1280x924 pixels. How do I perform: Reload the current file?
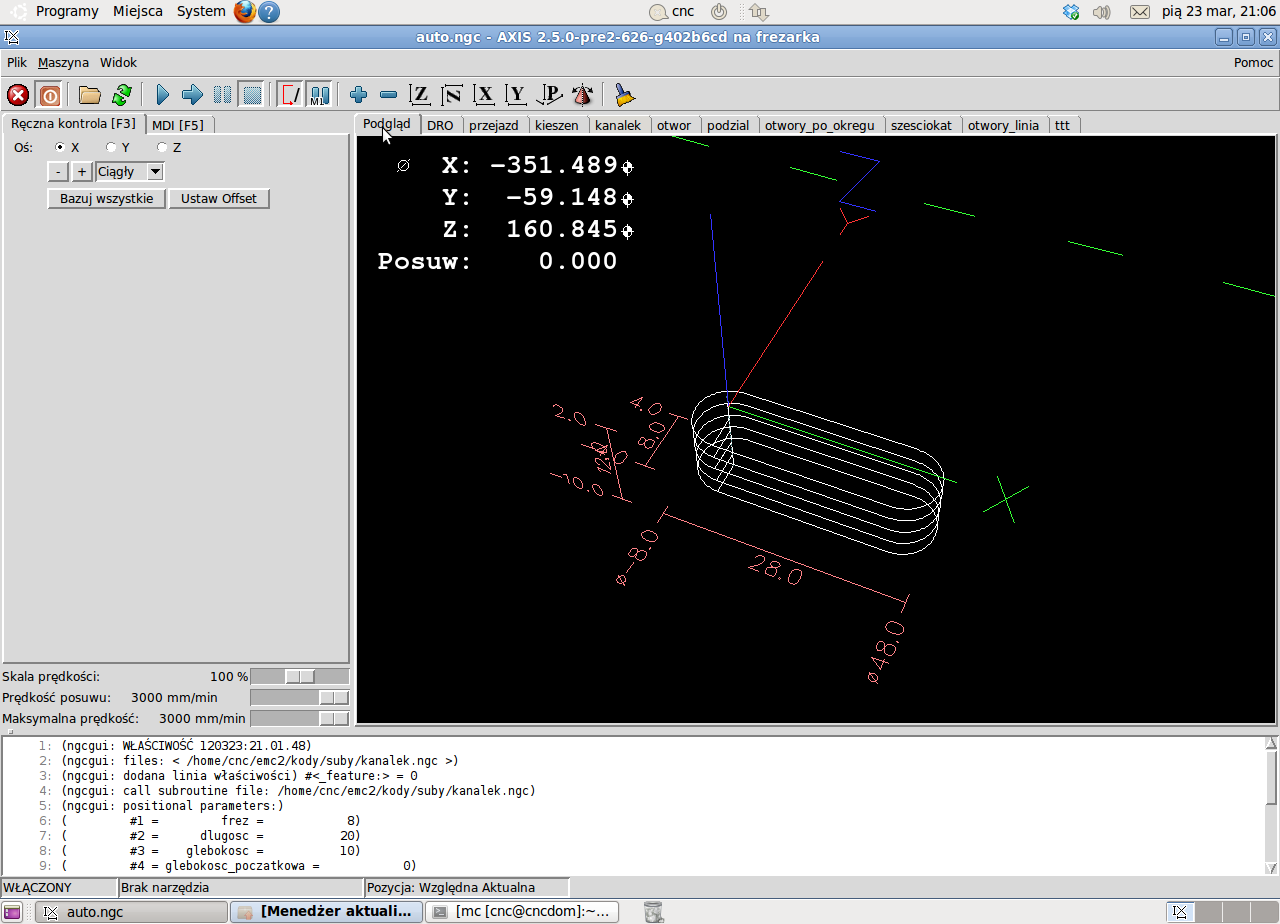[x=121, y=95]
